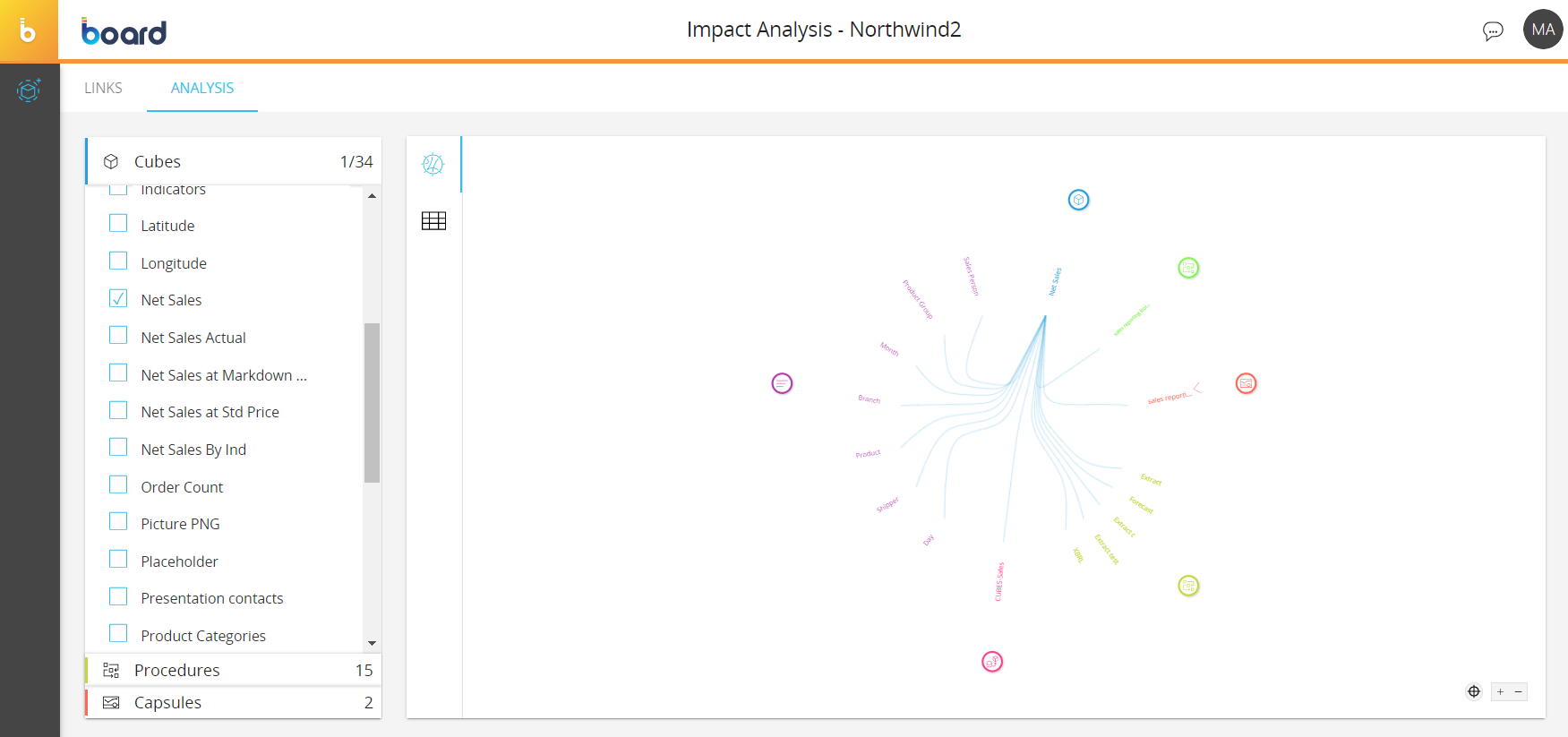The width and height of the screenshot is (1568, 737).
Task: Zoom in the graph with plus button
Action: [x=1500, y=691]
